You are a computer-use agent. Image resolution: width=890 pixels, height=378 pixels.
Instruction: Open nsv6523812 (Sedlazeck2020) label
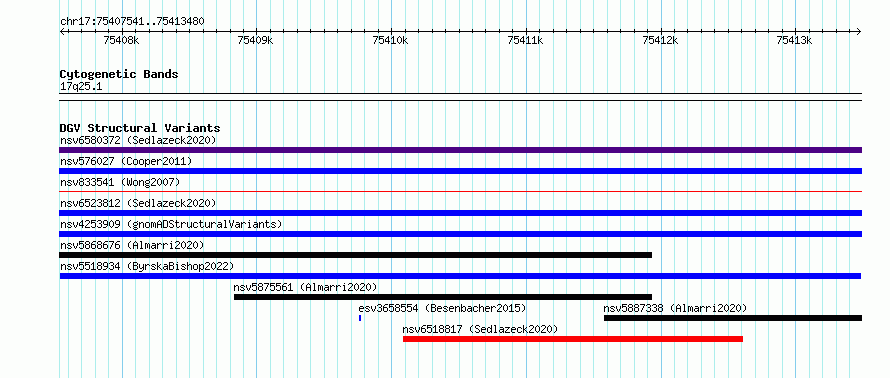[138, 203]
